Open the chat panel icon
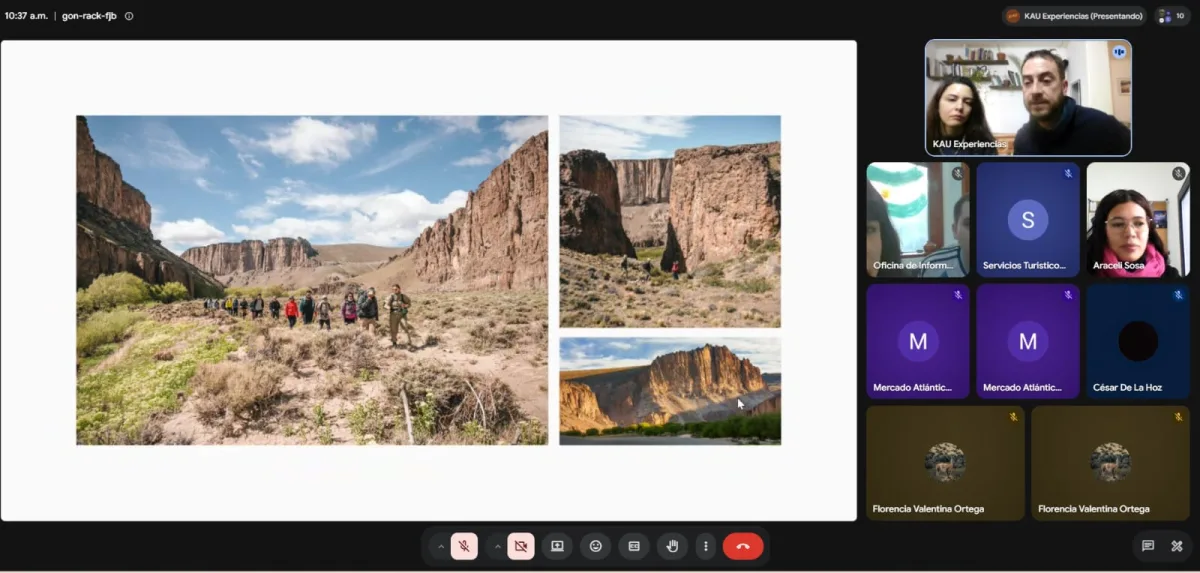1200x573 pixels. click(1148, 546)
